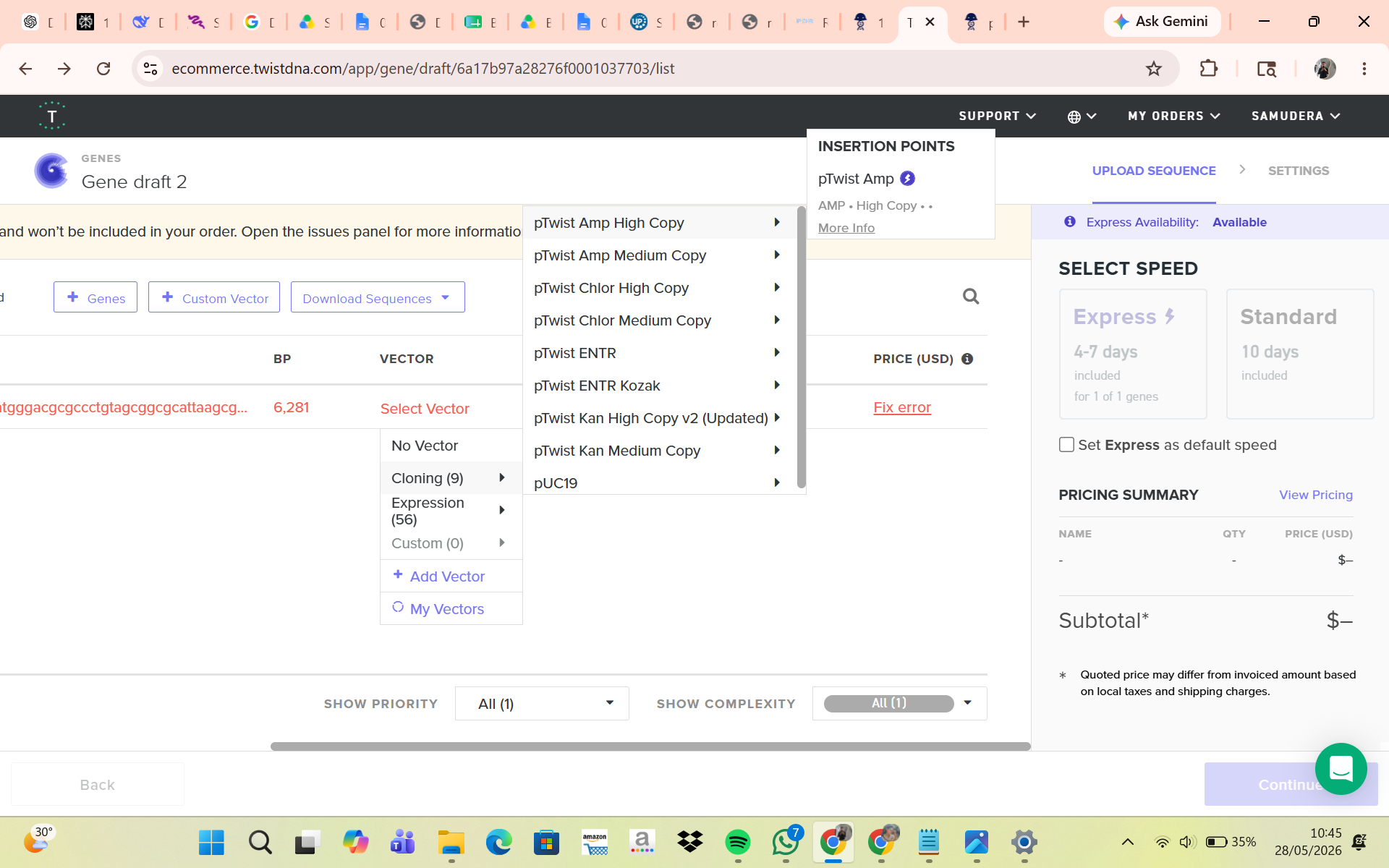Open Chrome profile avatar
Image resolution: width=1389 pixels, height=868 pixels.
1325,69
